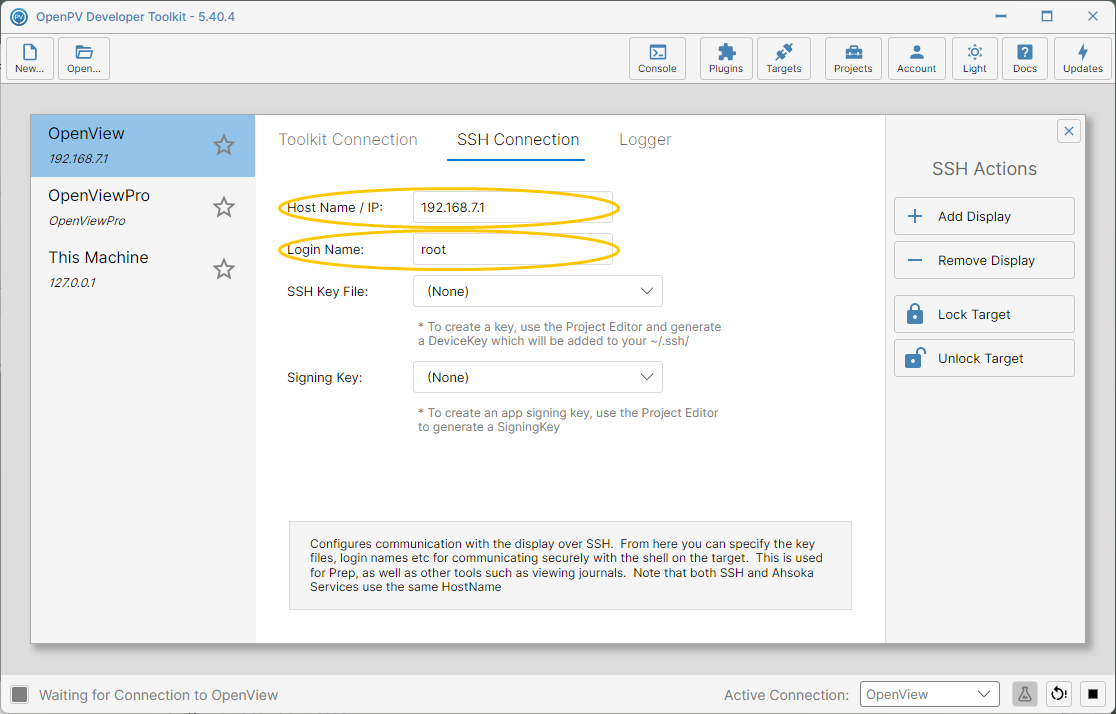Viewport: 1116px width, 714px height.
Task: Click the 'To create an app signing key' hint
Action: coord(568,420)
